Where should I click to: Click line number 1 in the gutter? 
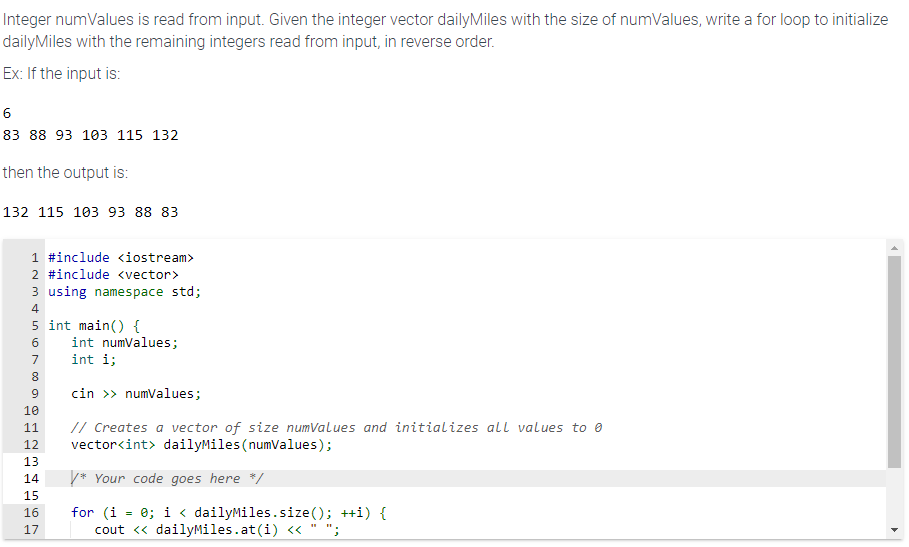pyautogui.click(x=35, y=257)
